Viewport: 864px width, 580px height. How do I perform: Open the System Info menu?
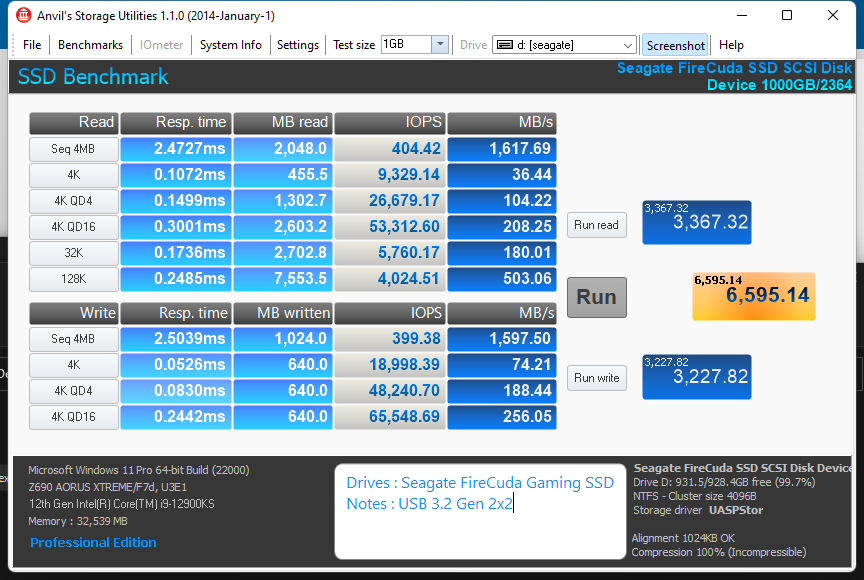pyautogui.click(x=230, y=45)
